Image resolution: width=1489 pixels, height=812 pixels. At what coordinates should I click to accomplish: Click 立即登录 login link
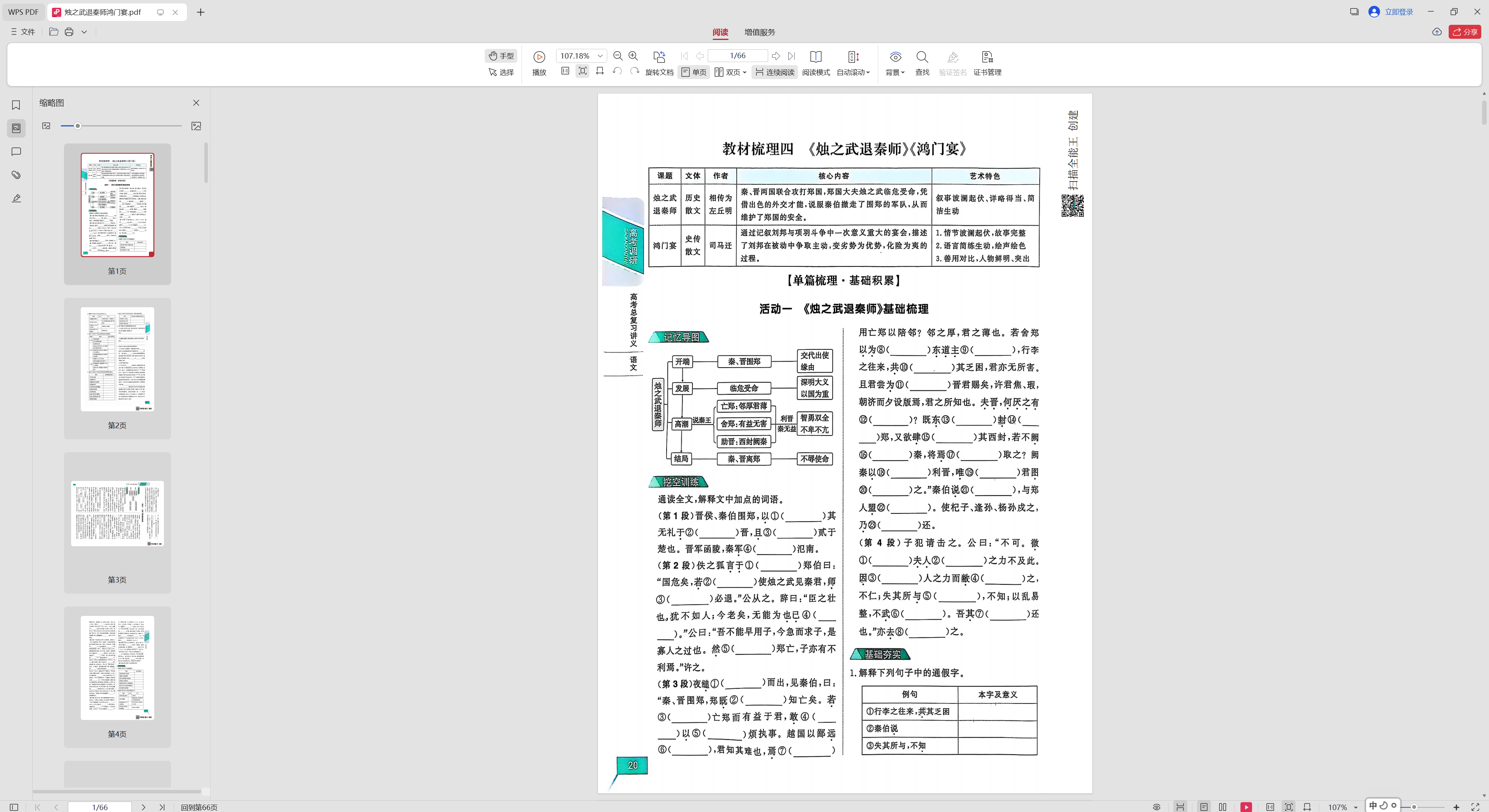[x=1398, y=12]
